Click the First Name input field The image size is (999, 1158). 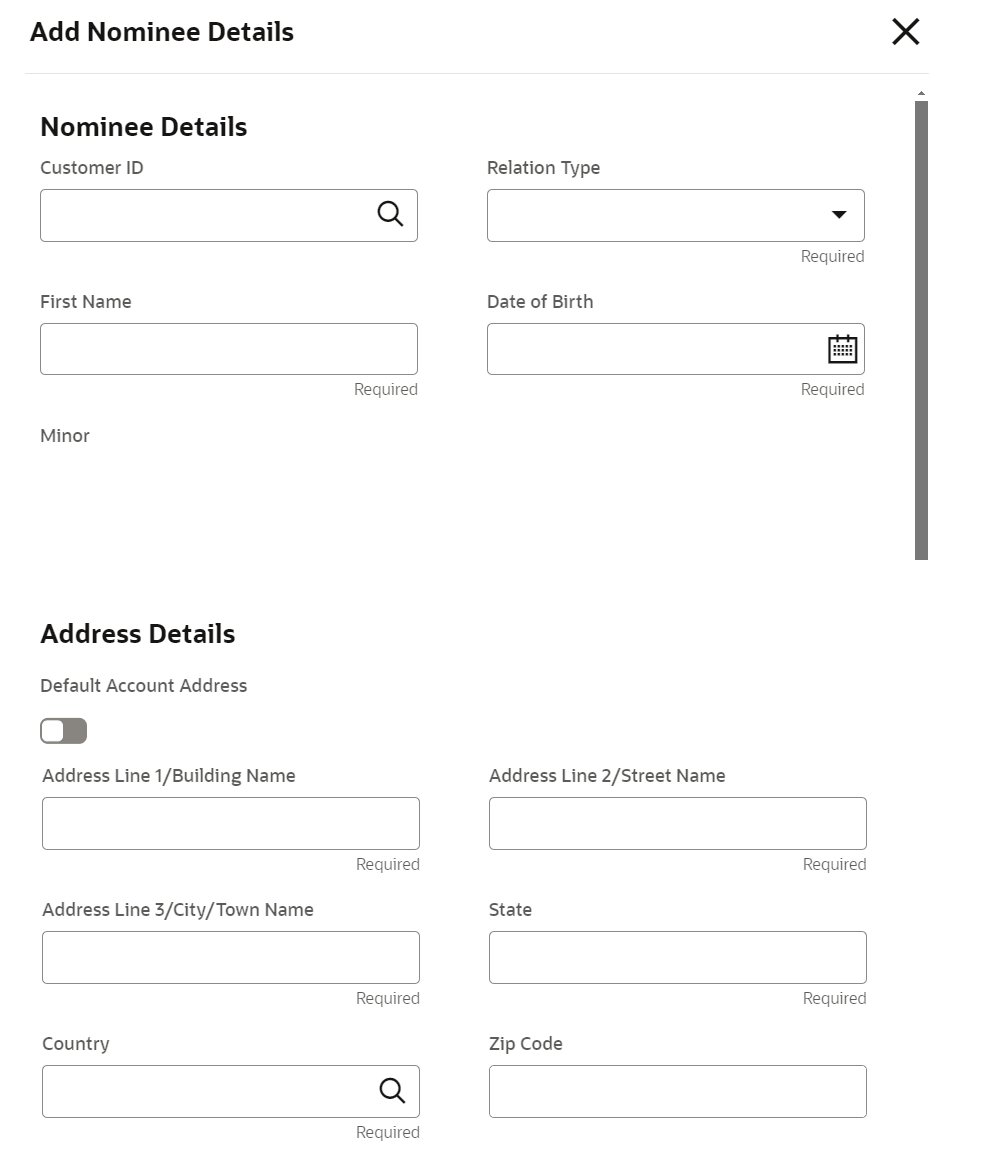click(228, 349)
